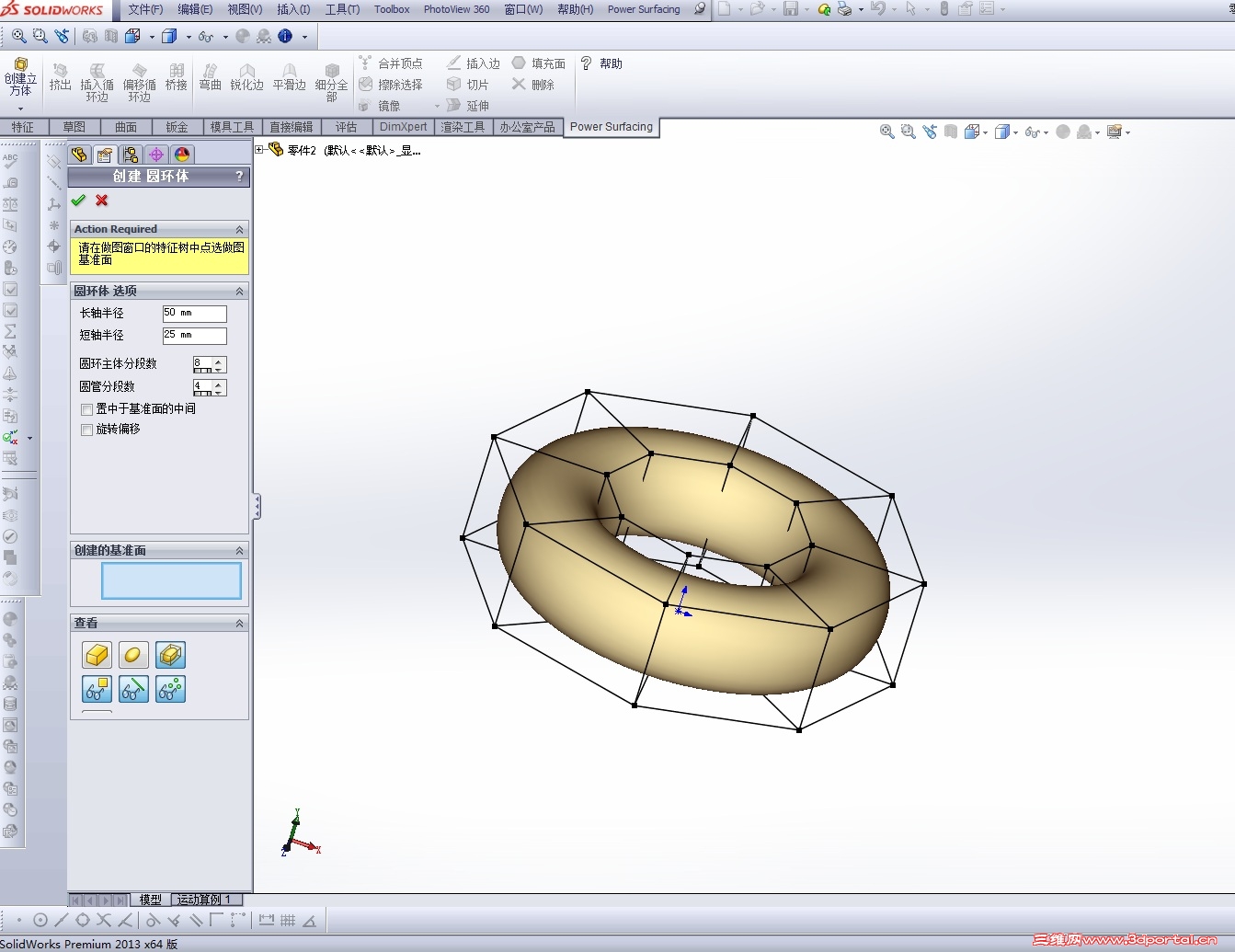Switch to PropertyManager tab icon

coord(105,155)
